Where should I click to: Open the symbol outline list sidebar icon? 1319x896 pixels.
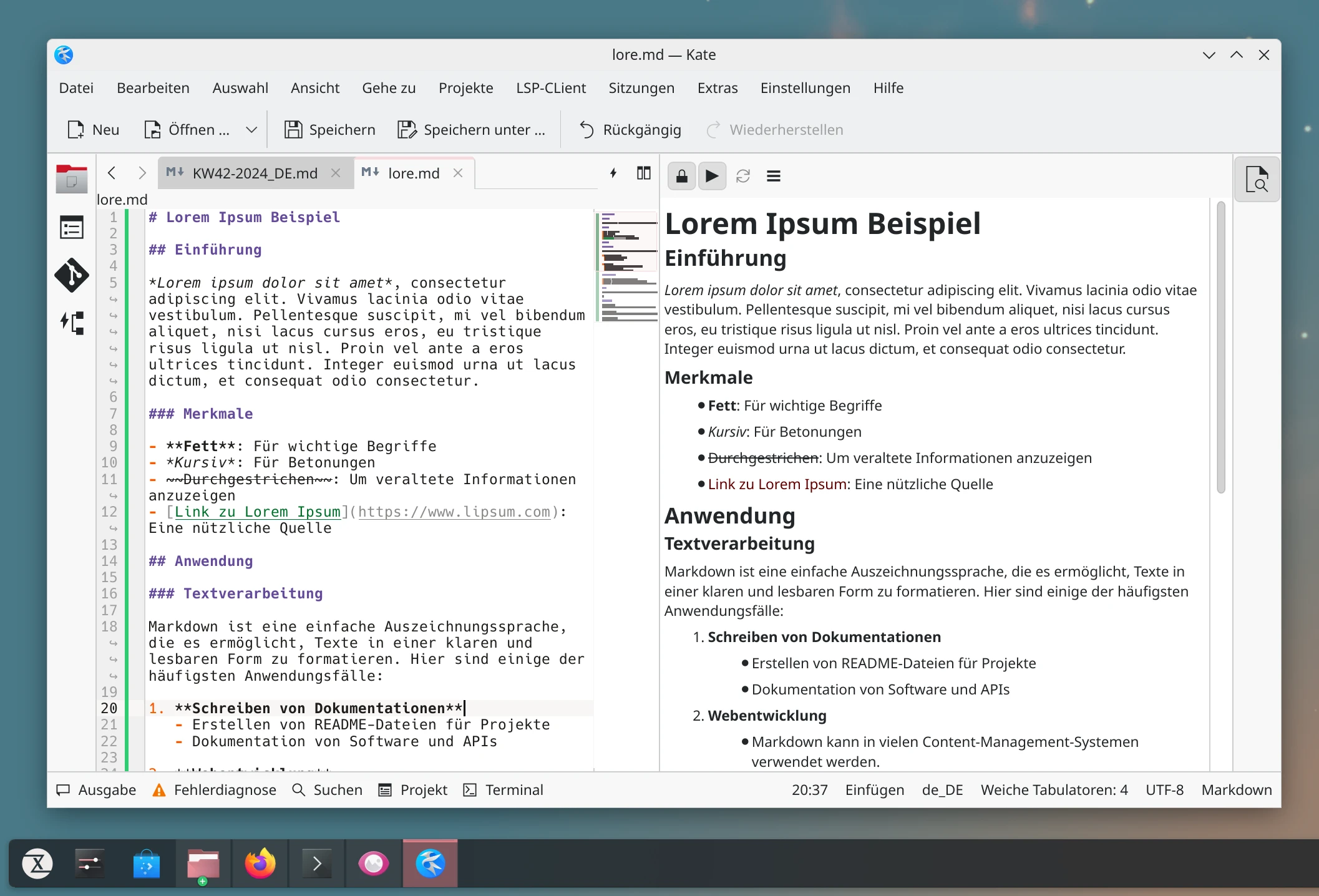pyautogui.click(x=72, y=228)
